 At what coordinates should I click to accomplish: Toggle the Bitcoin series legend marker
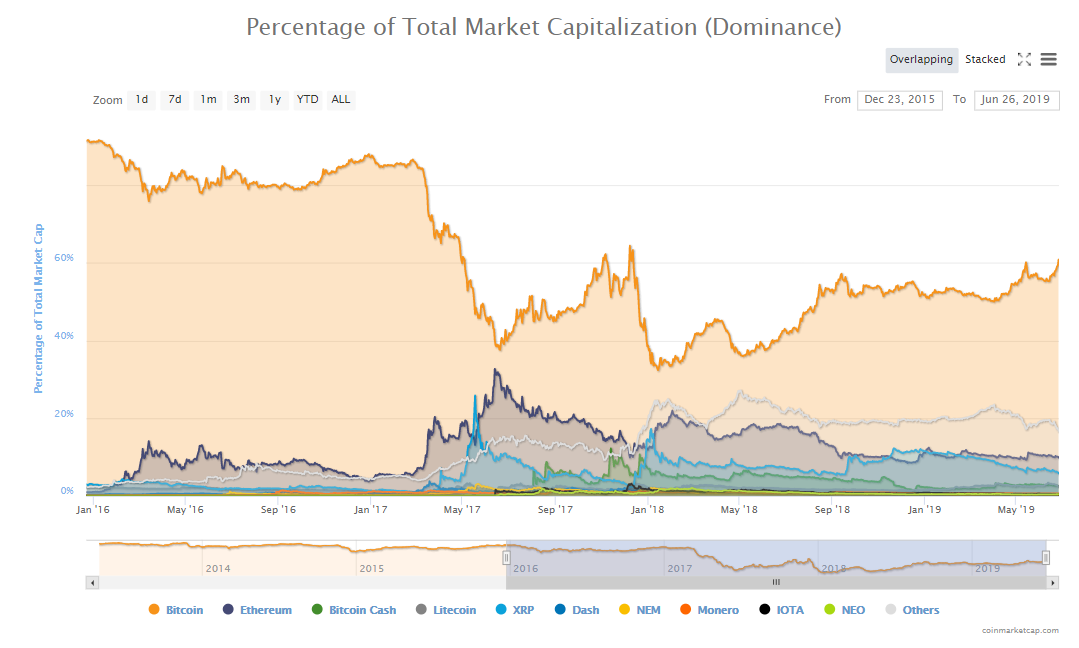pos(153,610)
